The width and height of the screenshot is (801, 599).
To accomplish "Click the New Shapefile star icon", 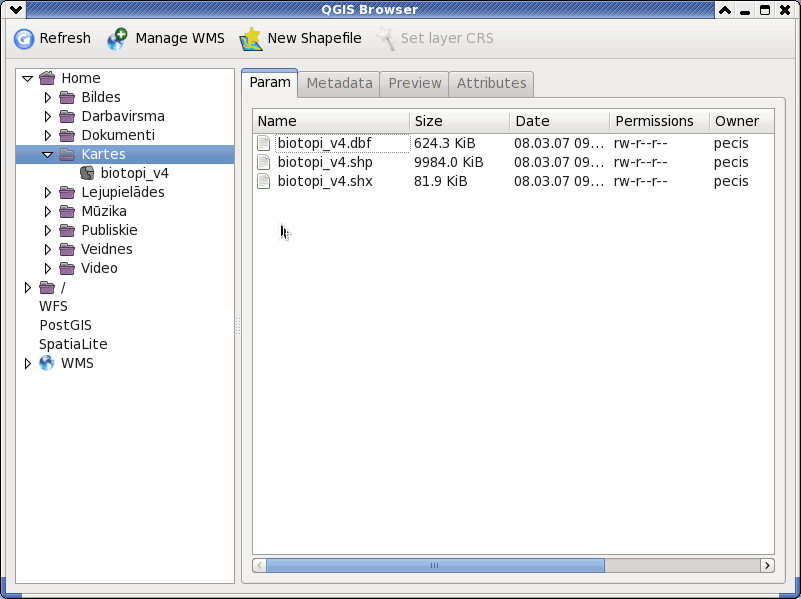I will click(x=251, y=39).
